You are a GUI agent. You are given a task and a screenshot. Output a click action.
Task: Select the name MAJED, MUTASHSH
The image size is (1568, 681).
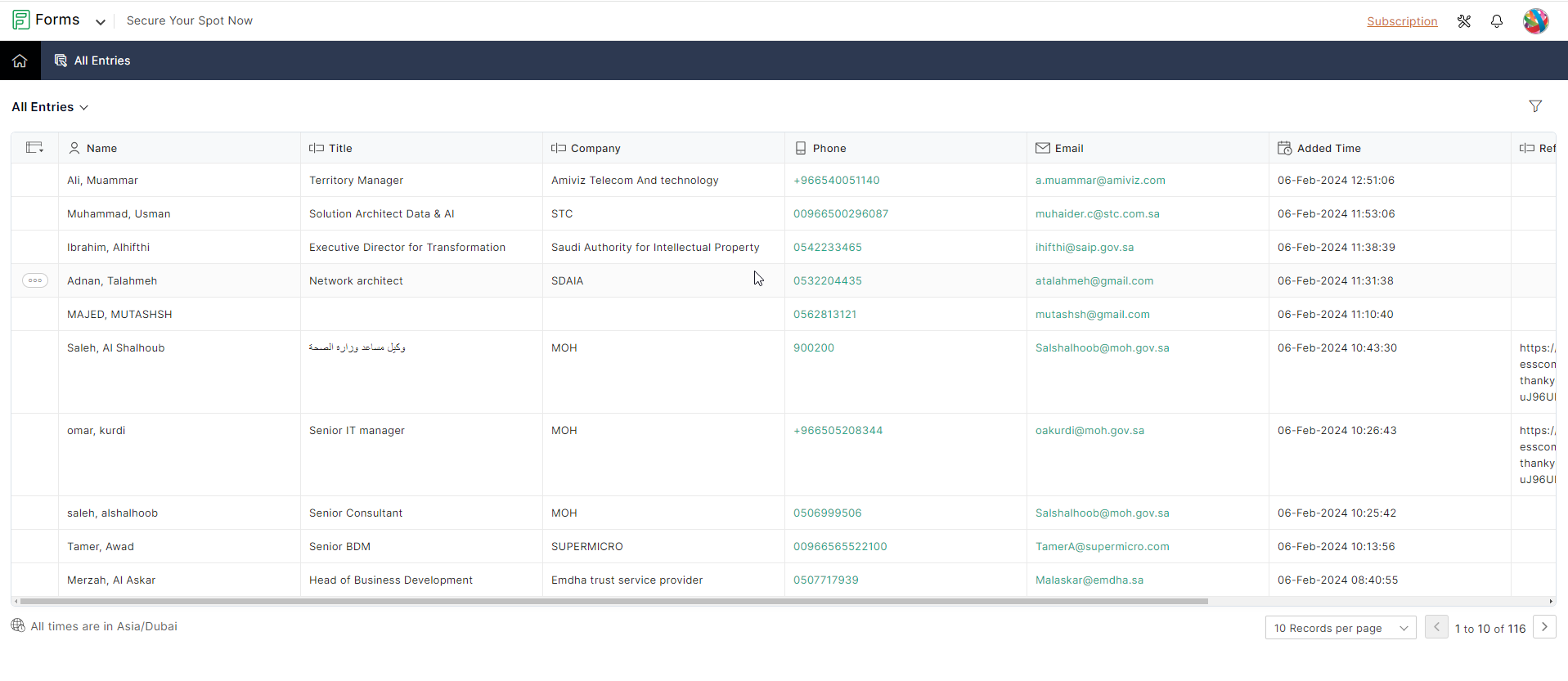119,314
